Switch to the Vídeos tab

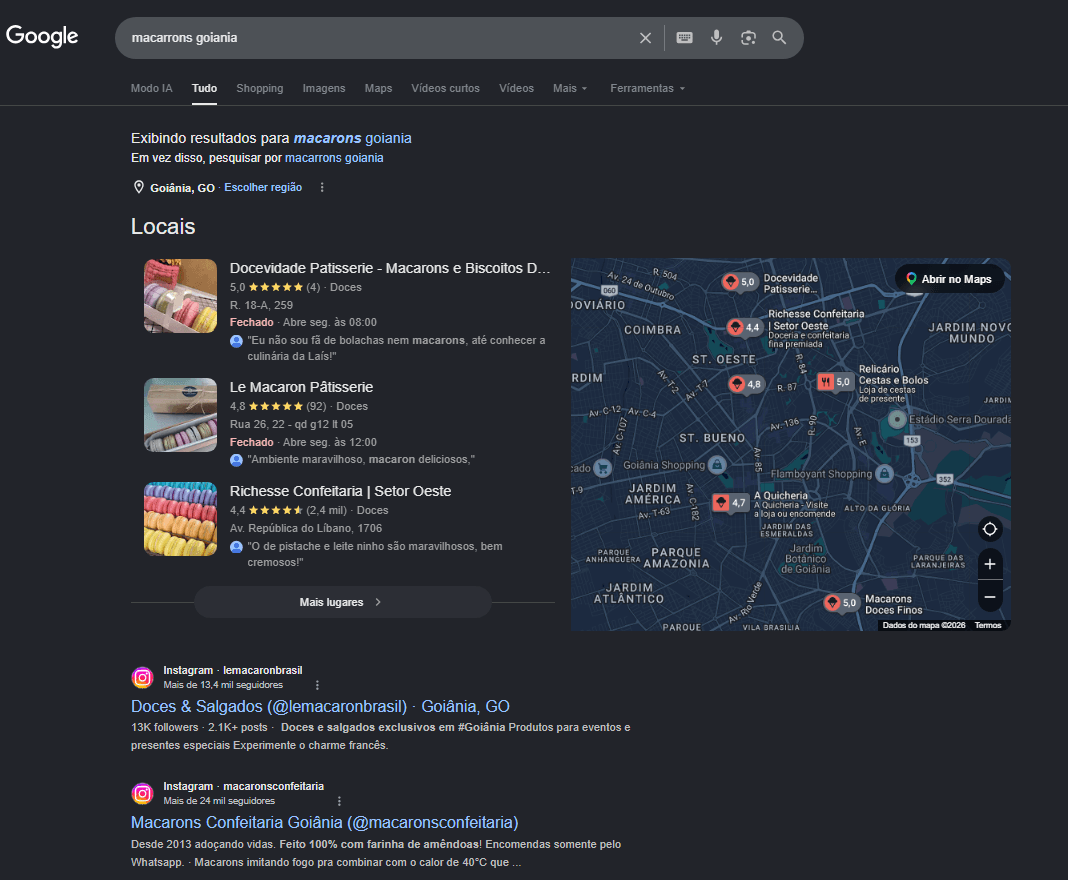pyautogui.click(x=516, y=89)
